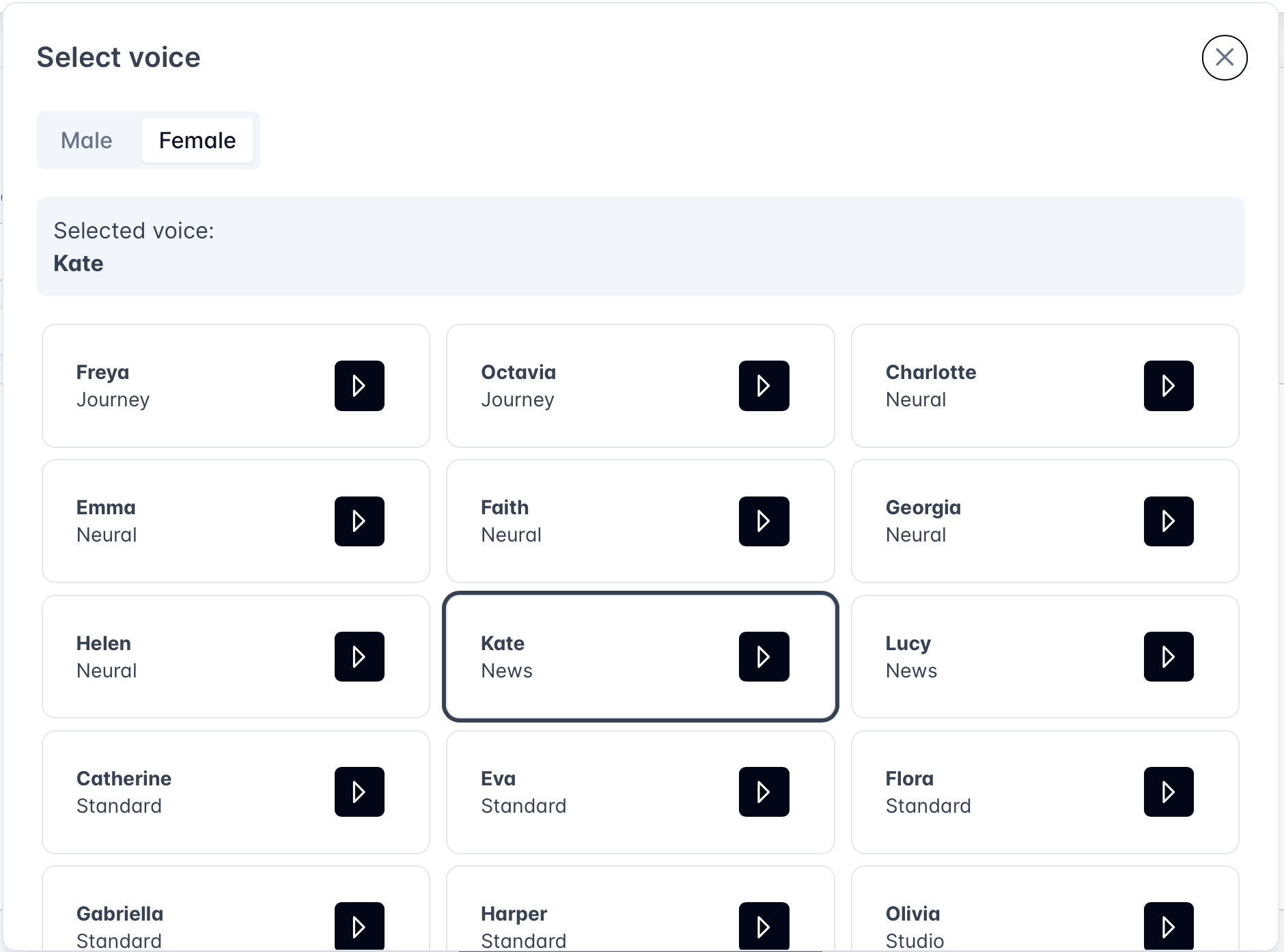Choose the Olivia Studio voice card

(1045, 908)
